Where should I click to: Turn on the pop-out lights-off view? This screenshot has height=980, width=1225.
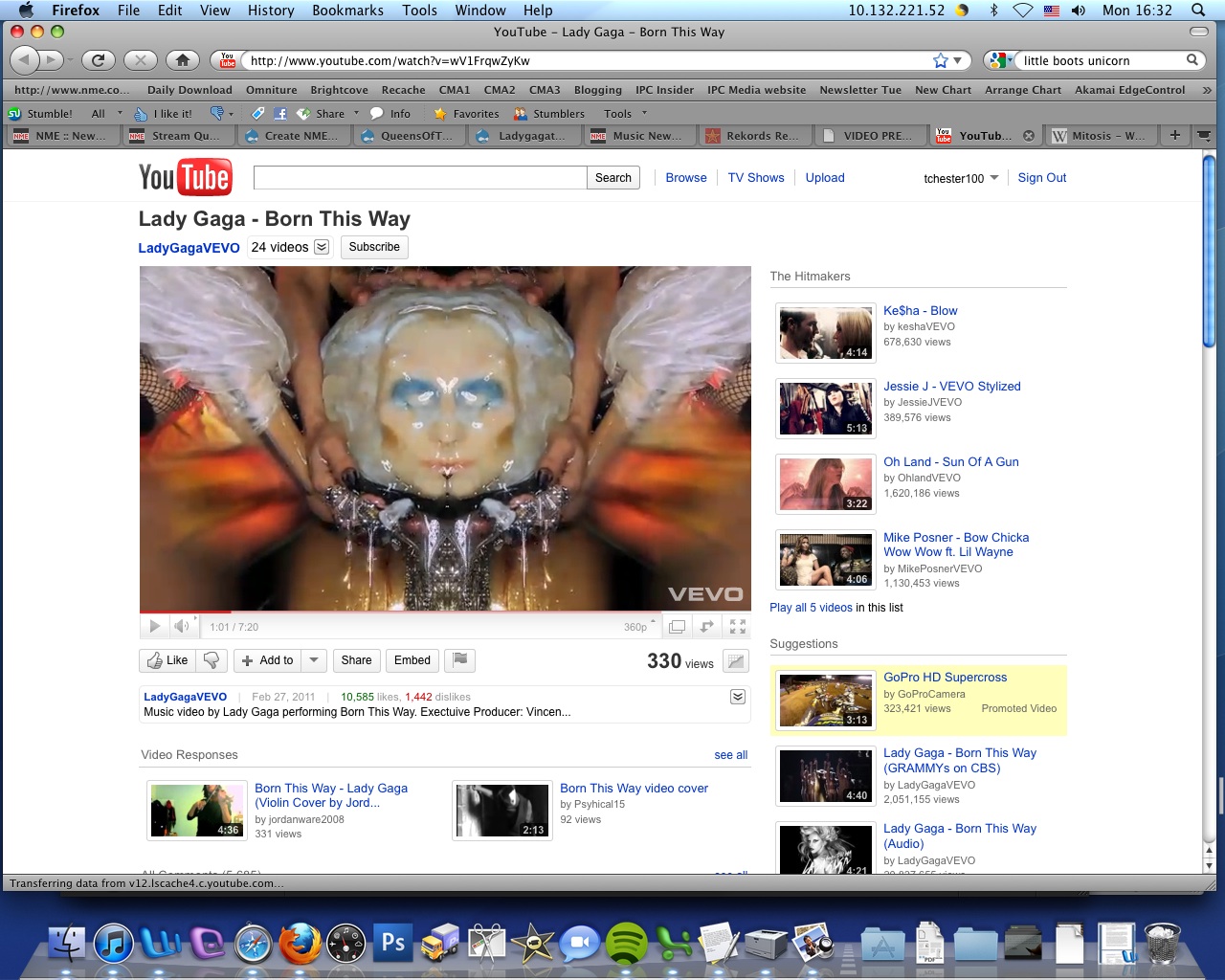pos(678,626)
